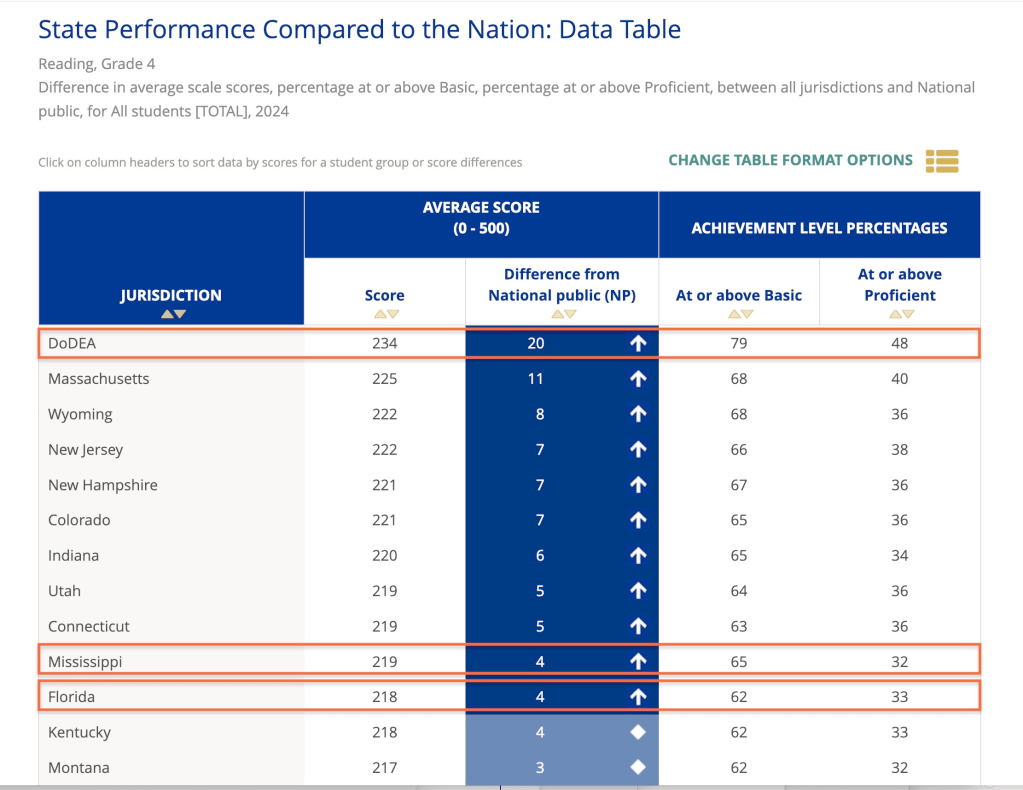The image size is (1023, 790).
Task: Open Change Table Format Options
Action: [790, 160]
